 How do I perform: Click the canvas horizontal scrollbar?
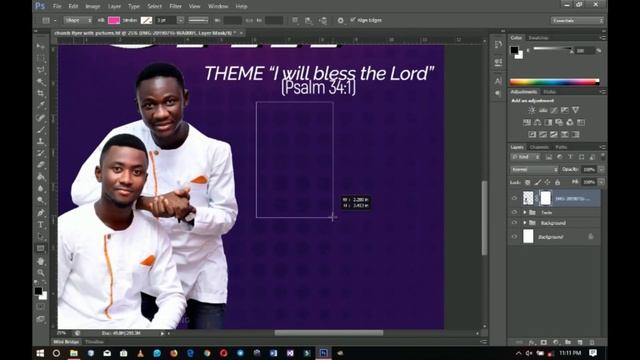[329, 333]
